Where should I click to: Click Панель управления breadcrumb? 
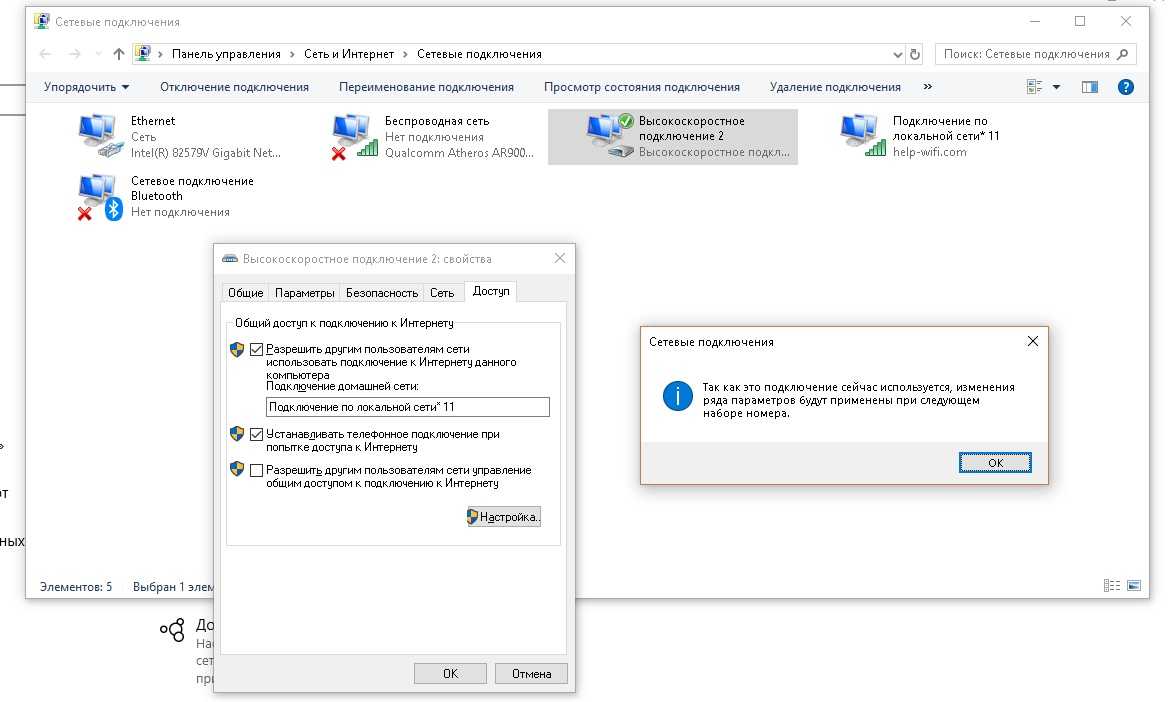(226, 54)
